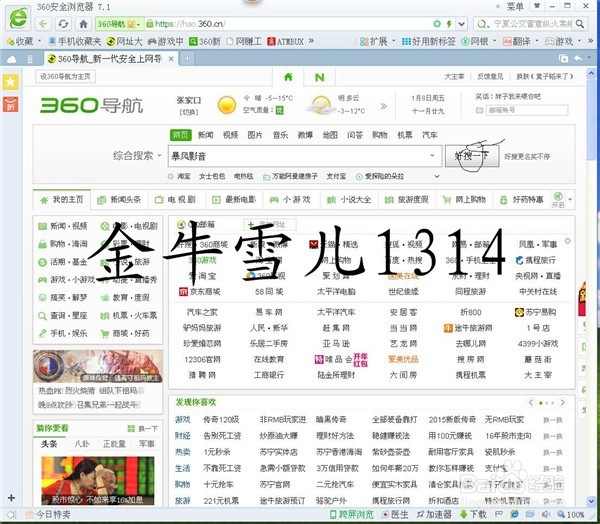This screenshot has width=600, height=524.
Task: Click next arrow in 发现你喜欢 panel
Action: pyautogui.click(x=562, y=403)
